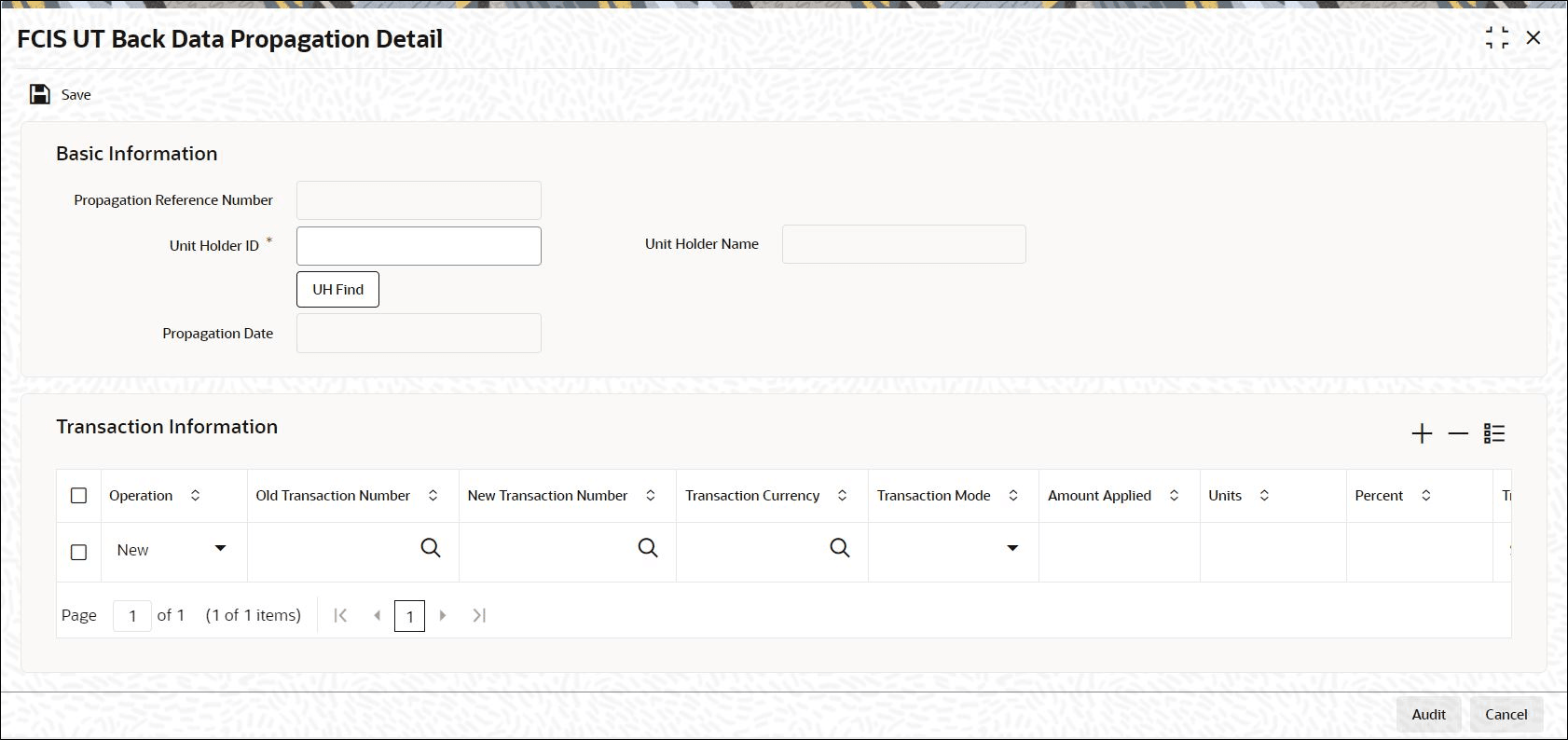Sort by Units column

tap(1264, 496)
